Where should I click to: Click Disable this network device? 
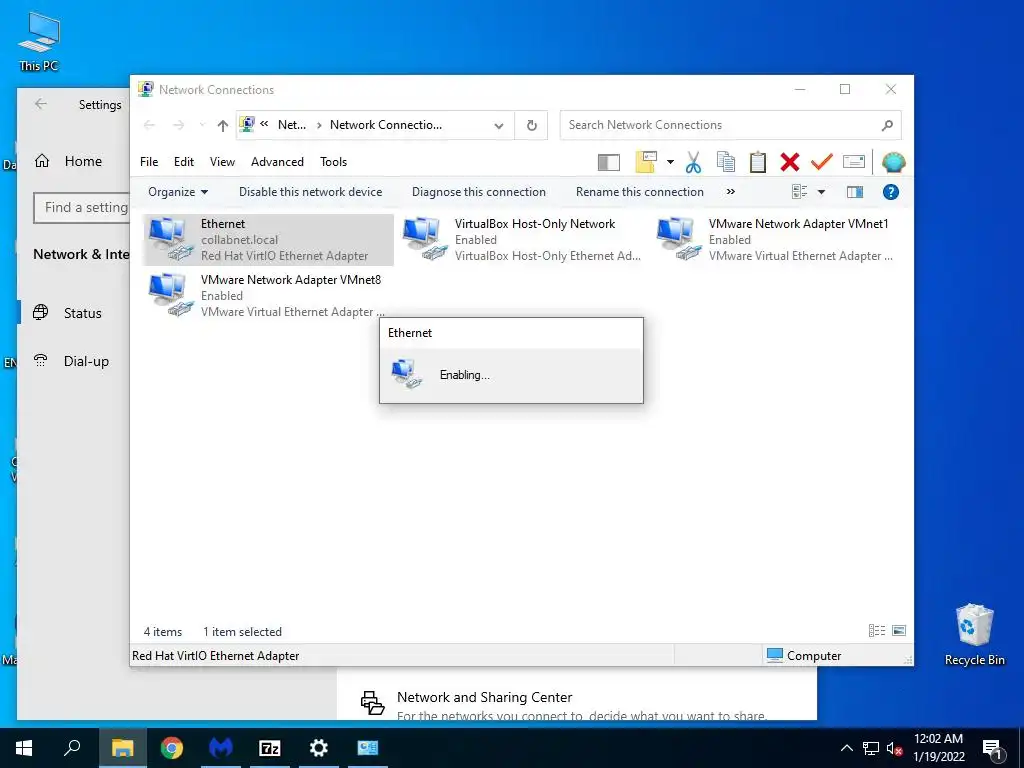(x=310, y=192)
